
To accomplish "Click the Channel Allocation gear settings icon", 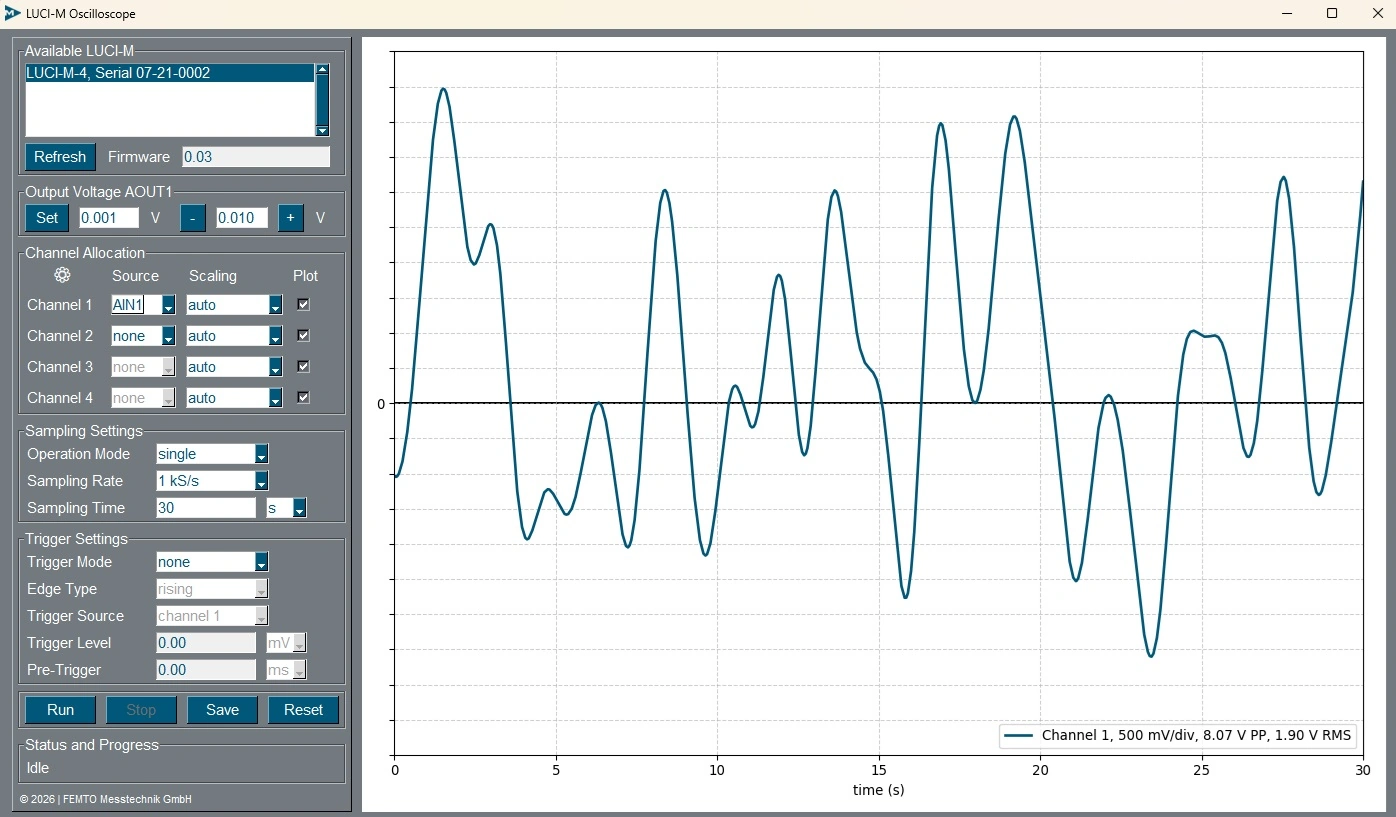I will 62,275.
